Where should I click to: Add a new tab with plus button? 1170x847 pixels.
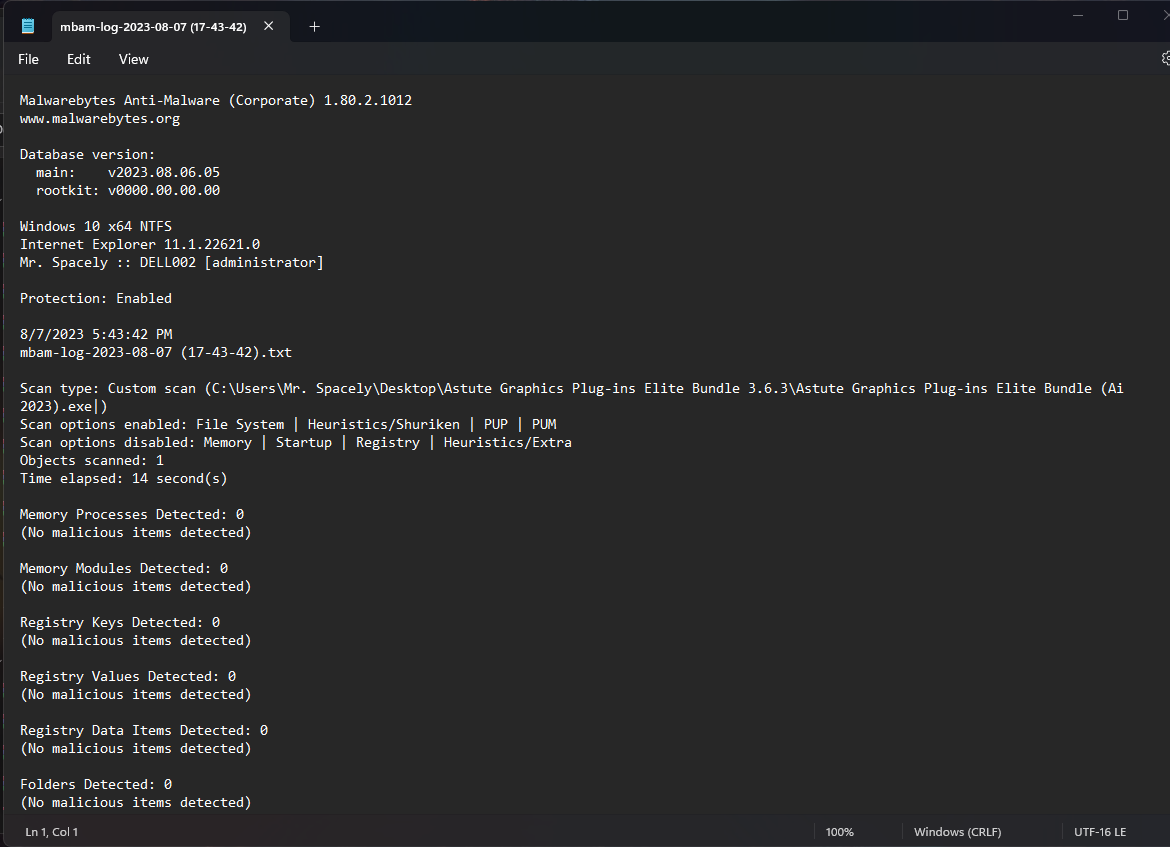tap(314, 27)
